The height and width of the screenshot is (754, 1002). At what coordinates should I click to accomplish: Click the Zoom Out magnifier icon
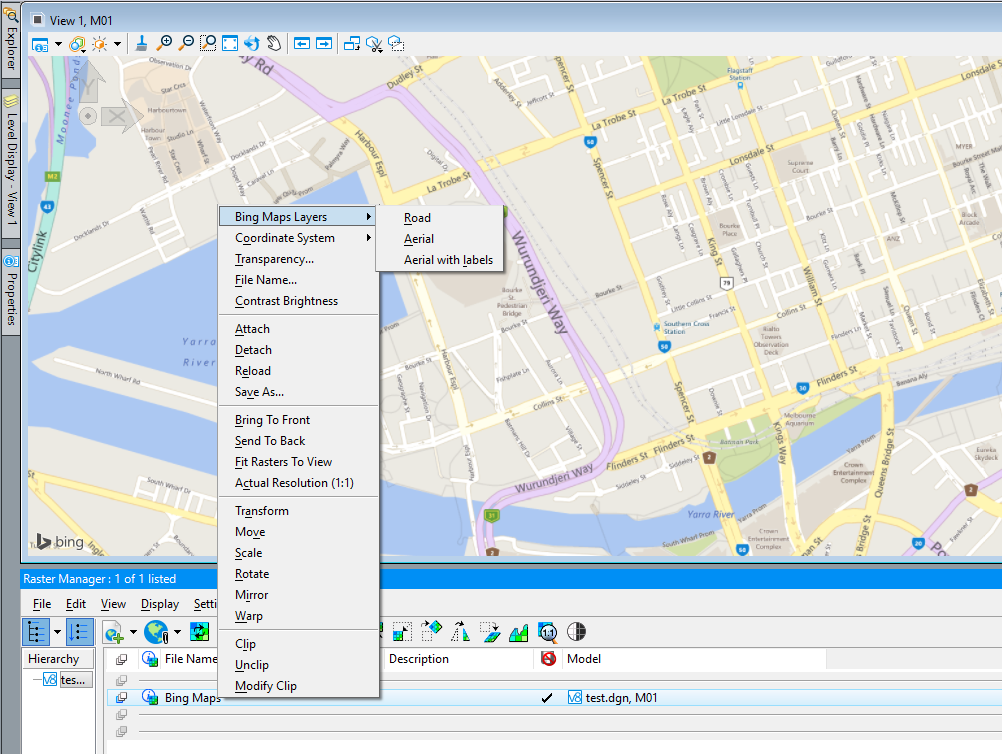point(186,44)
